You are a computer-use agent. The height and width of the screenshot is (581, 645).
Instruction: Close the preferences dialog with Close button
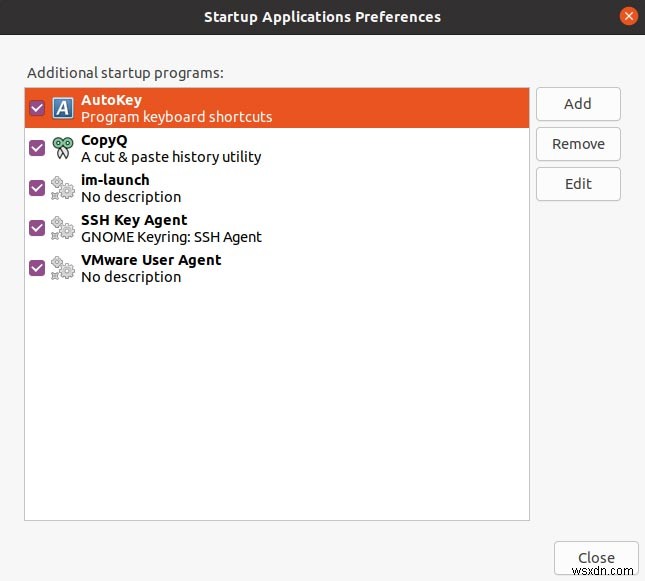[x=596, y=558]
